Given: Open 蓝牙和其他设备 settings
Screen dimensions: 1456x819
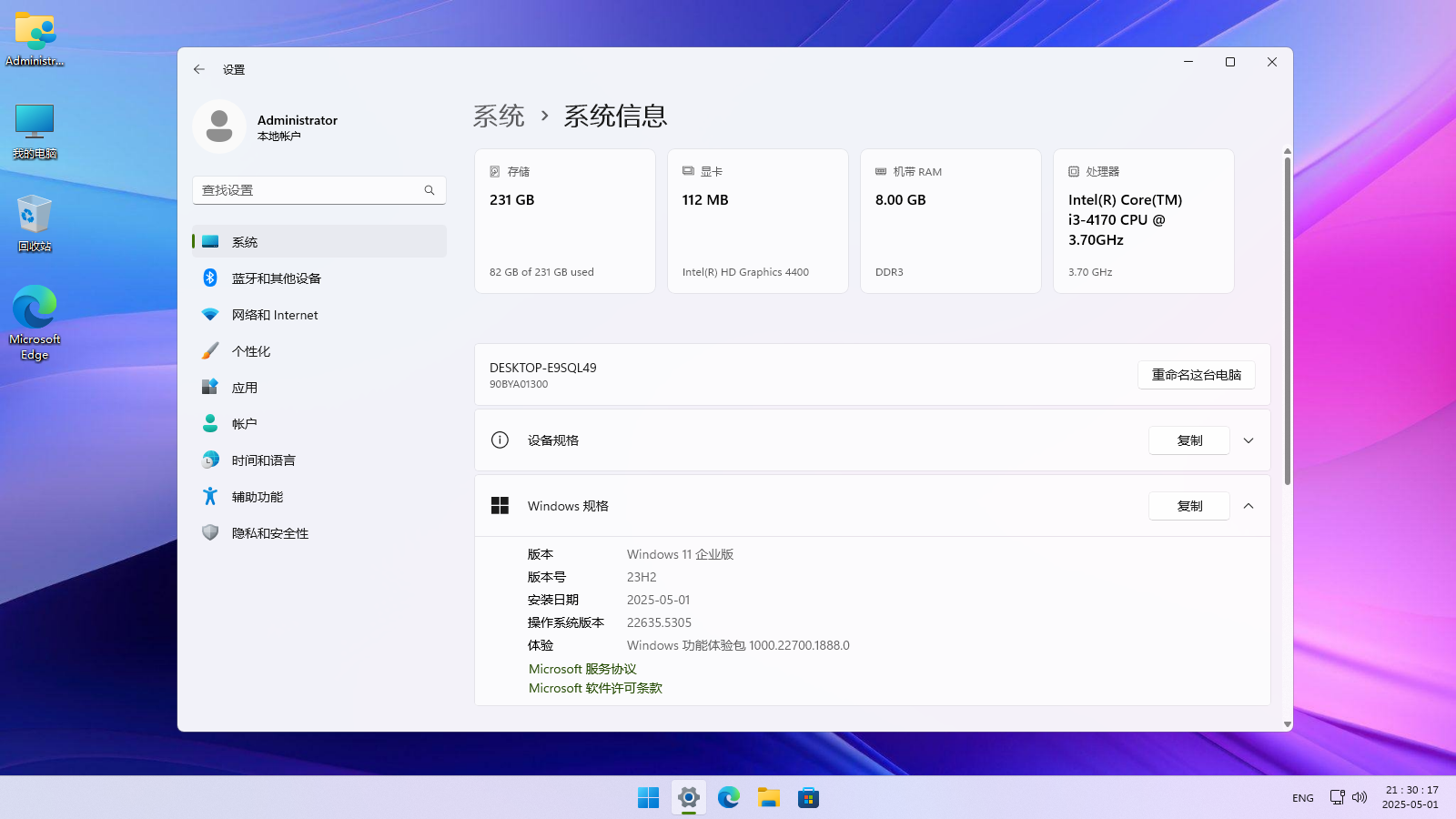Looking at the screenshot, I should tap(319, 278).
